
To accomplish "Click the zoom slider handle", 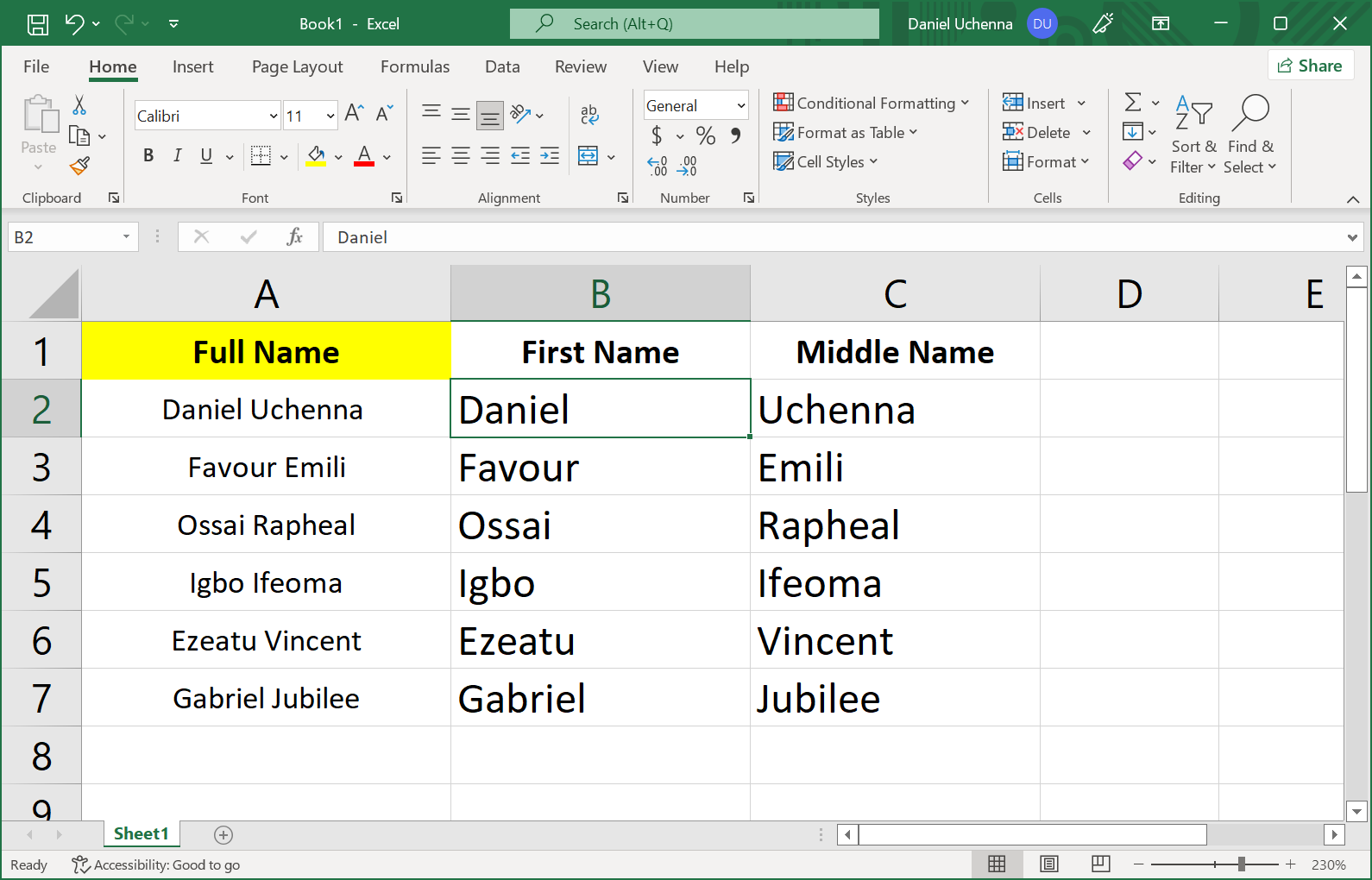I will pyautogui.click(x=1241, y=864).
